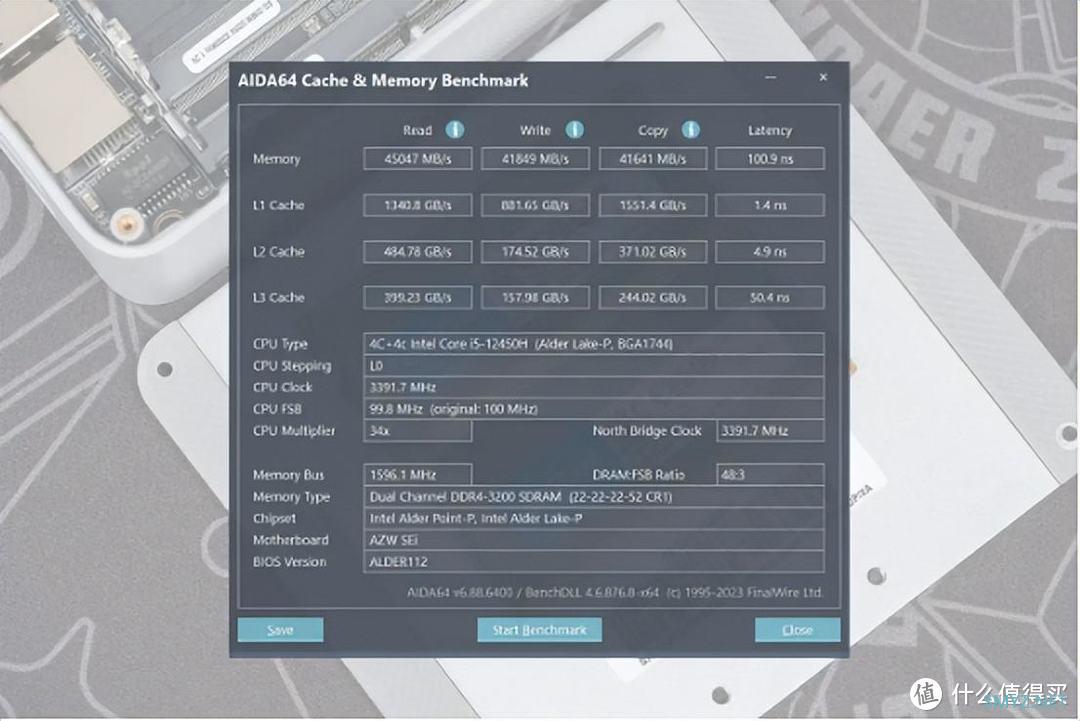Click the CPU Type field showing i5-12450H
The image size is (1080, 721).
click(x=593, y=344)
